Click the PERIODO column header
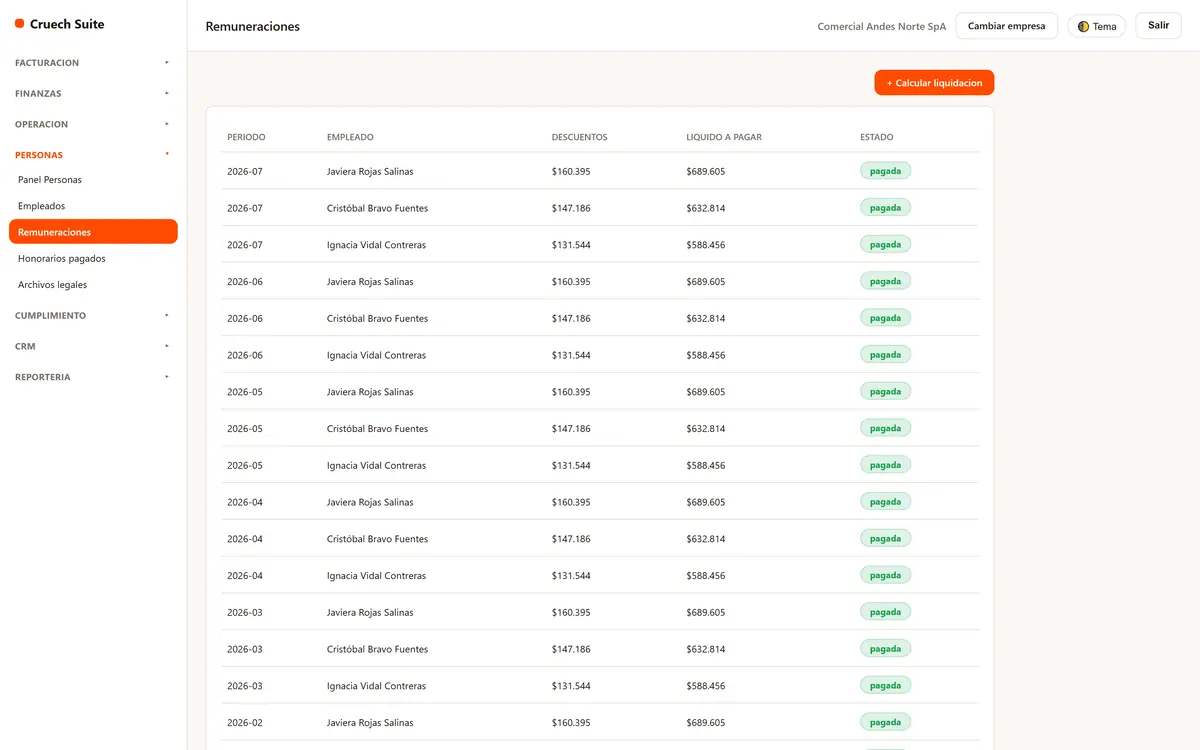 point(246,137)
